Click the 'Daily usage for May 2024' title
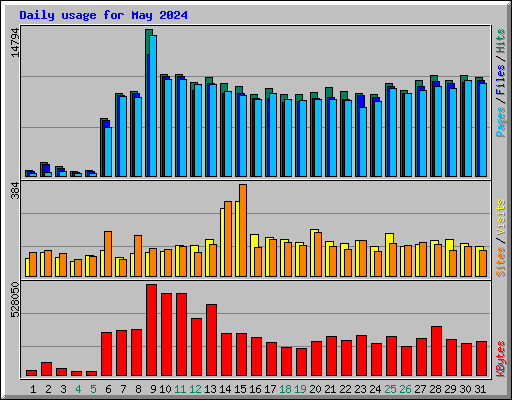The height and width of the screenshot is (400, 512). [x=103, y=15]
